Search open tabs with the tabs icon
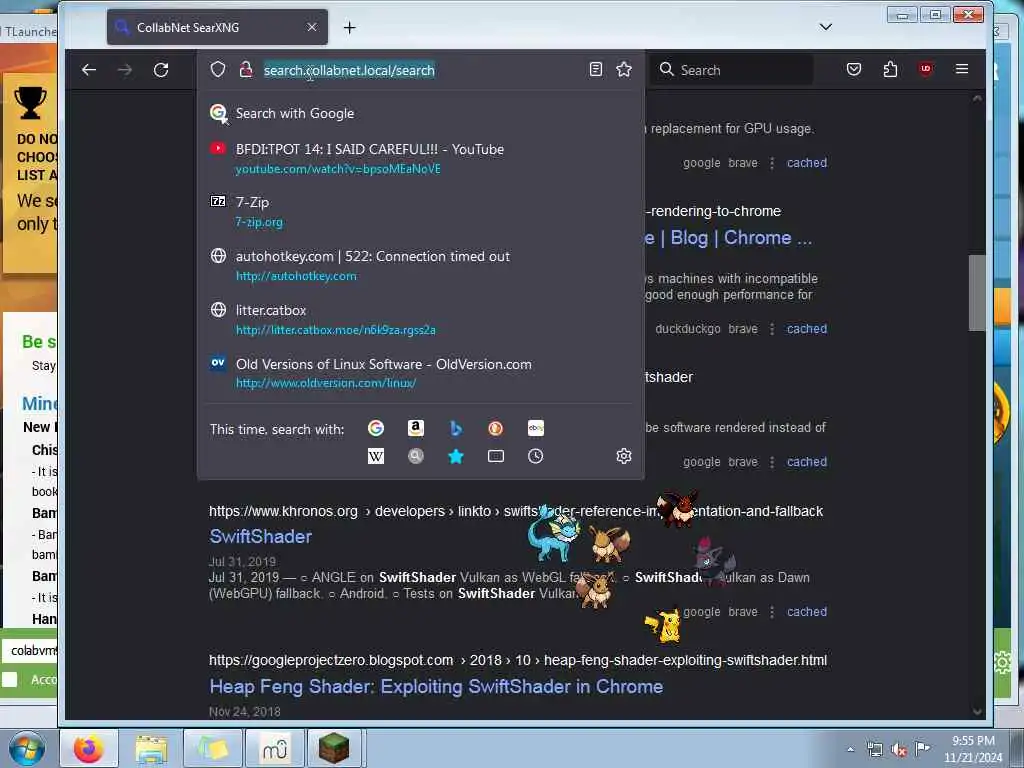This screenshot has width=1024, height=768. pos(496,456)
